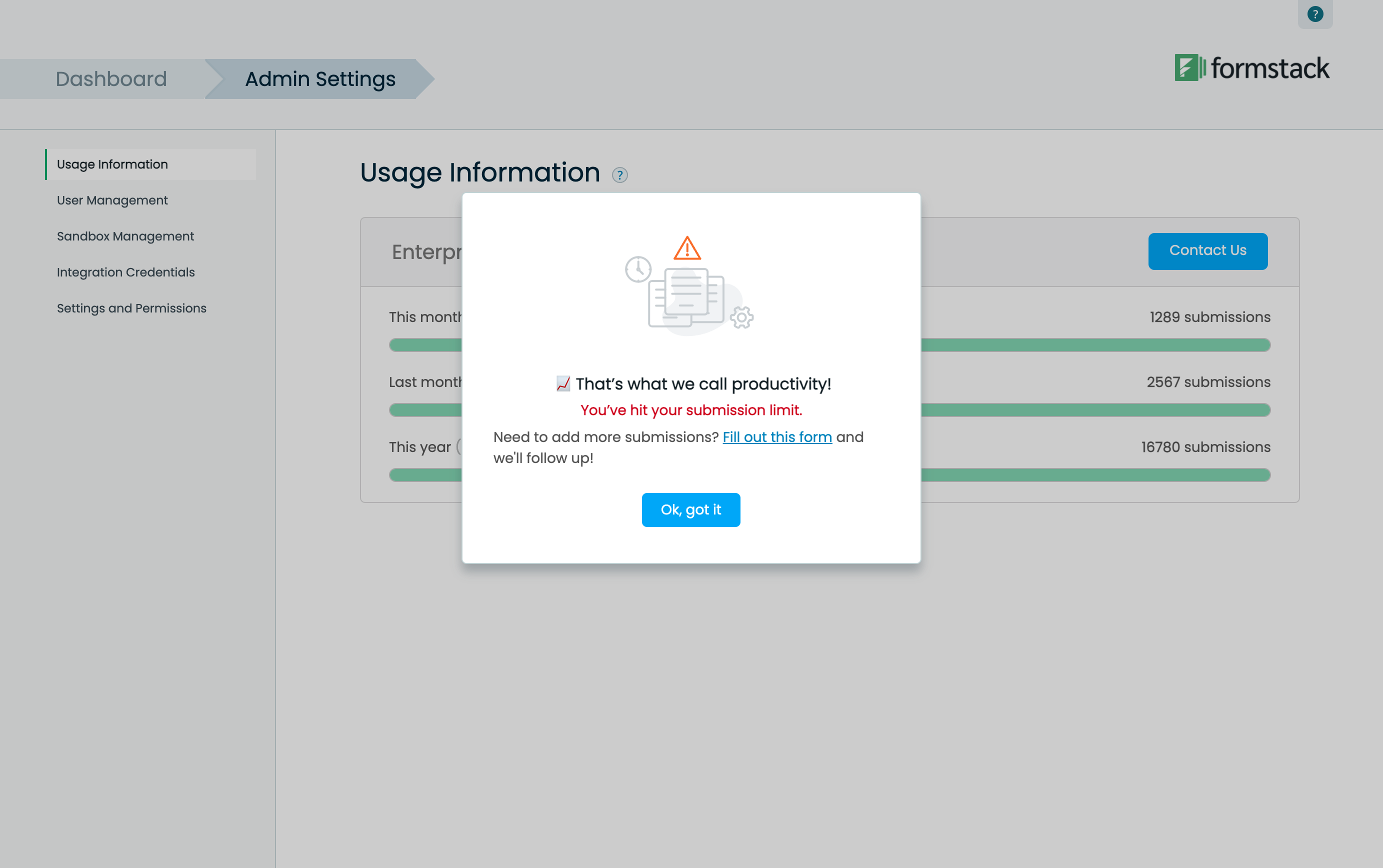This screenshot has height=868, width=1383.
Task: Click the Formstack logo
Action: (x=1251, y=68)
